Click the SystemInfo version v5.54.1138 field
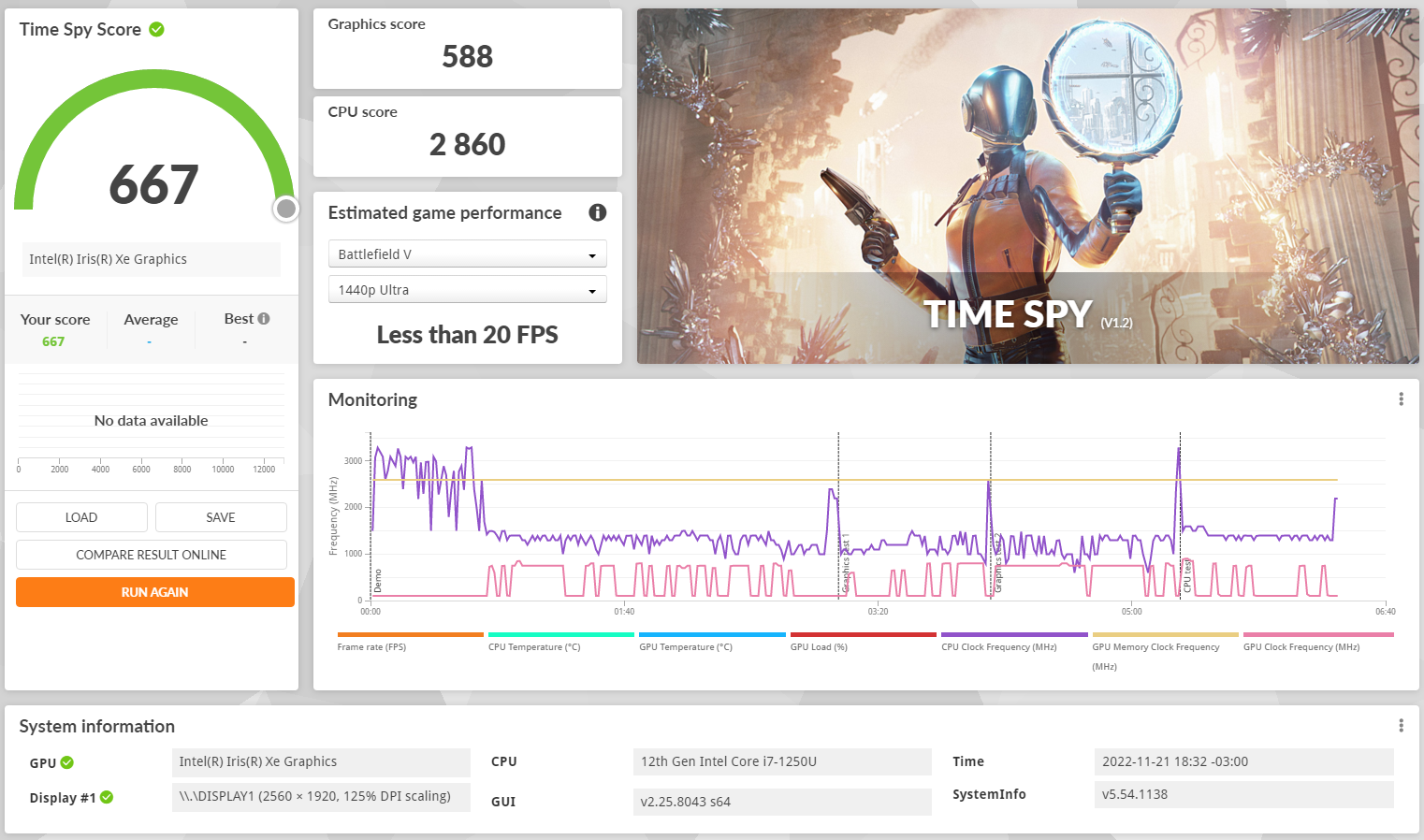Screen dimensions: 1424x840 [x=1243, y=794]
